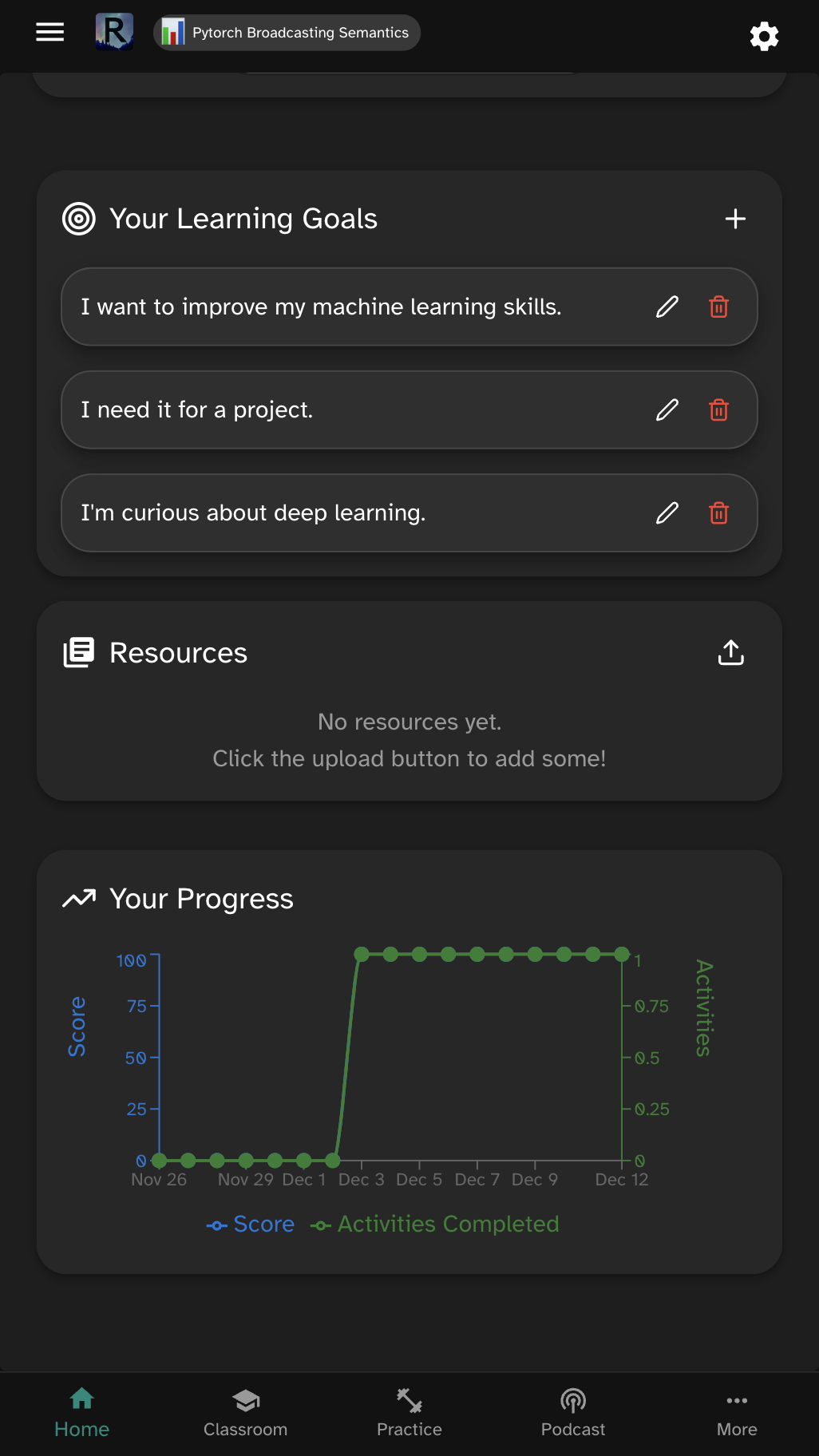The width and height of the screenshot is (819, 1456).
Task: Delete the "I need it for a project" goal
Action: coord(718,409)
